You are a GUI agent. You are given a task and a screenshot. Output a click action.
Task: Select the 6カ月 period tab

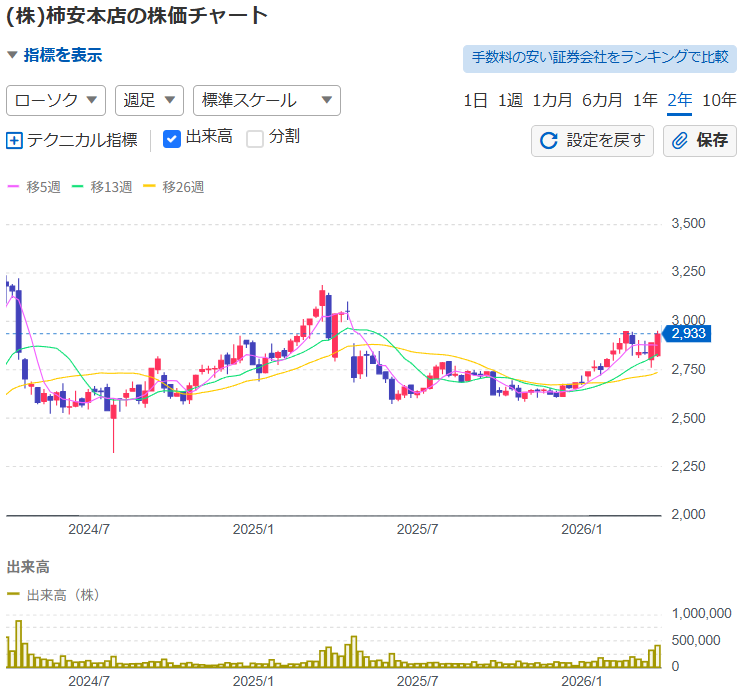(602, 100)
